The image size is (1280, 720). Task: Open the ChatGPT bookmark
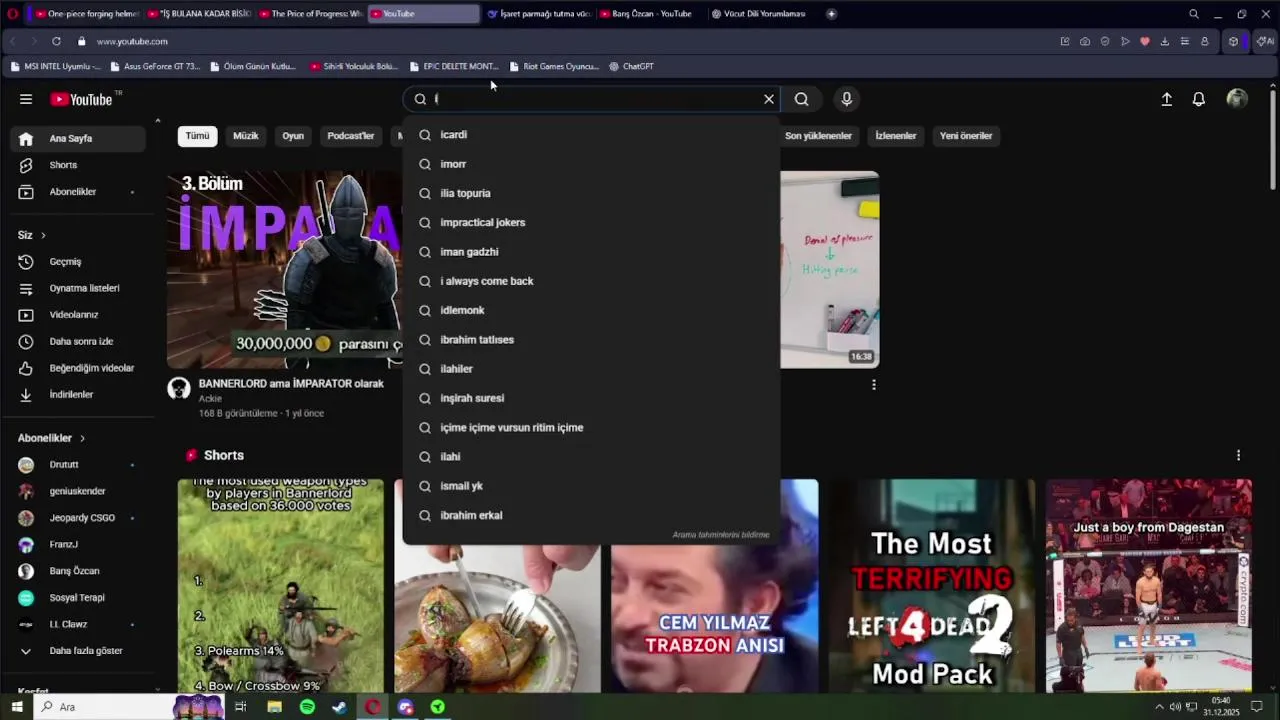pyautogui.click(x=631, y=66)
